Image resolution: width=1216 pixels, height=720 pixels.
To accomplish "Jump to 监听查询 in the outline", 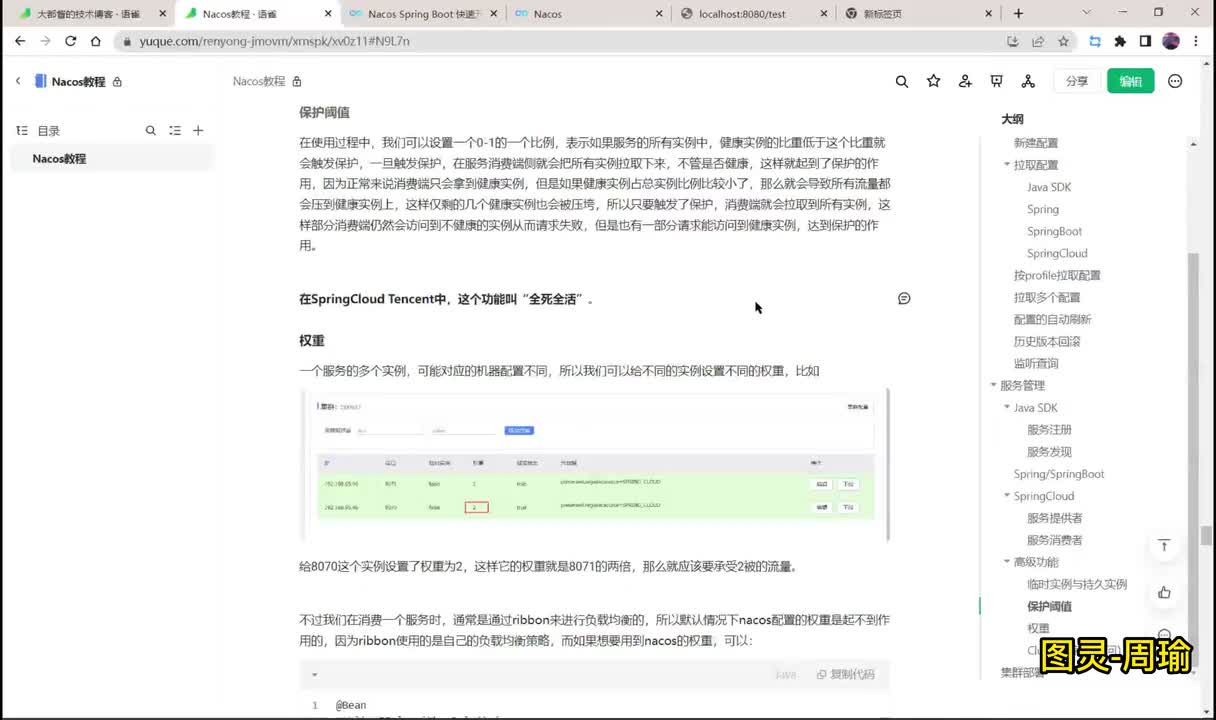I will click(1036, 364).
